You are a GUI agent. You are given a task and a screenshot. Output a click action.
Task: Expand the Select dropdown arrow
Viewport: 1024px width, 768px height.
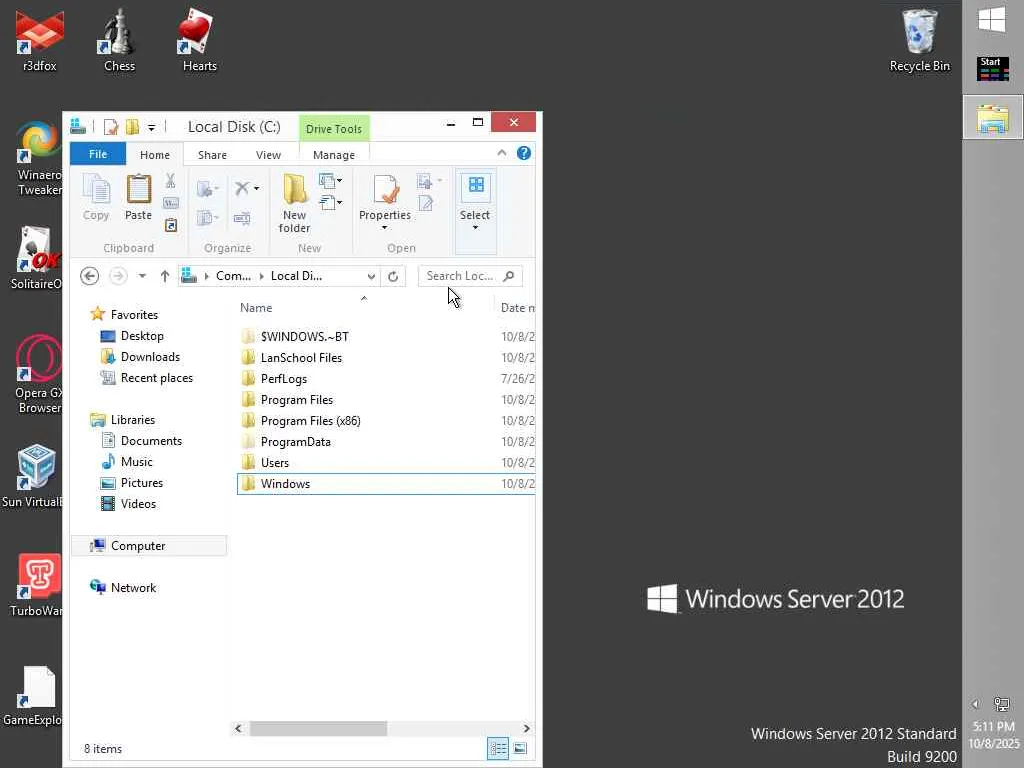point(475,228)
